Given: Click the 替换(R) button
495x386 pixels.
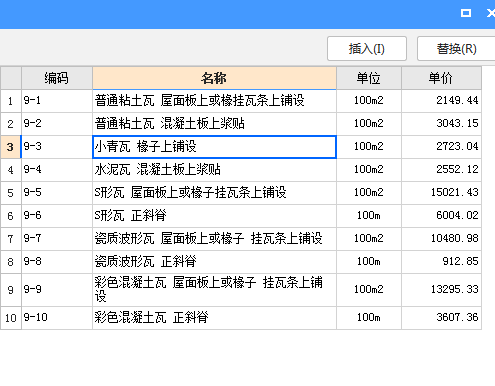Looking at the screenshot, I should 456,49.
